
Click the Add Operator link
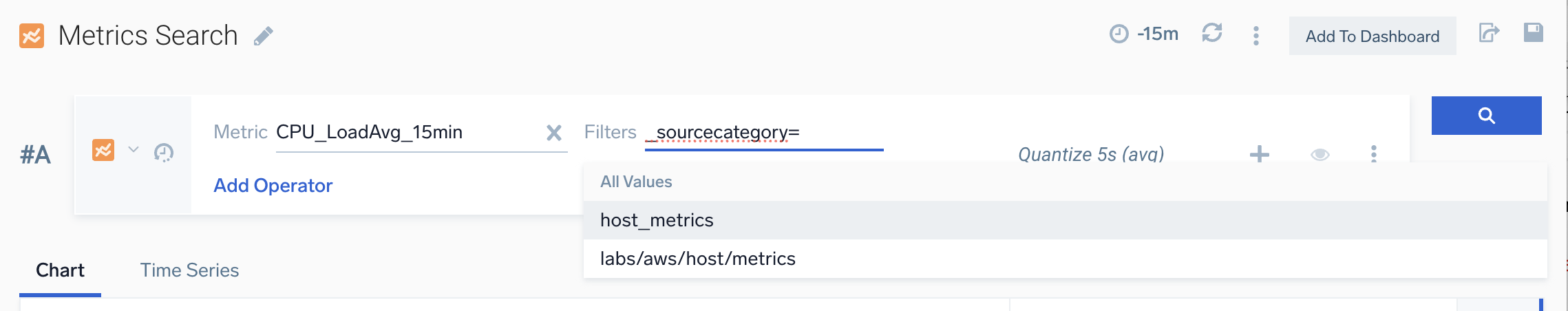[x=273, y=186]
